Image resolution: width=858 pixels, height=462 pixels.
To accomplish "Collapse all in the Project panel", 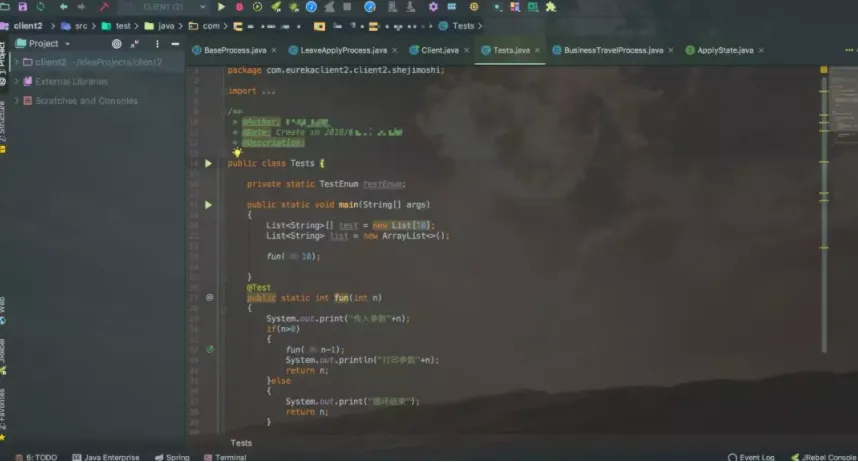I will pyautogui.click(x=135, y=43).
